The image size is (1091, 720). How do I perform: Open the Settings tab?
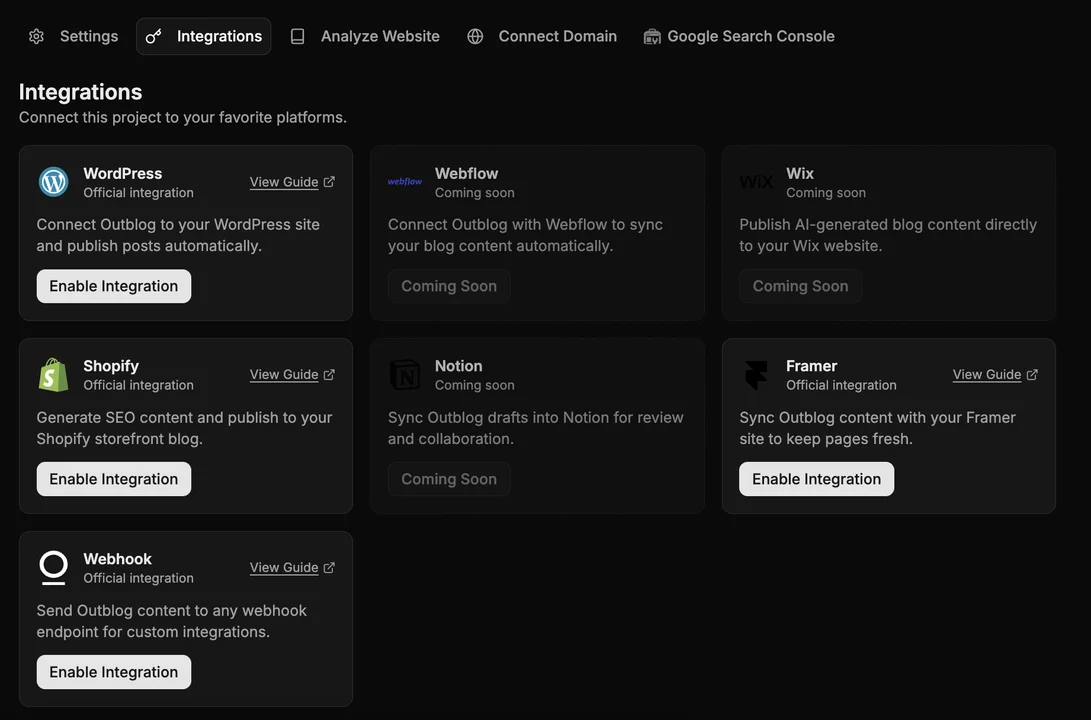click(x=73, y=36)
